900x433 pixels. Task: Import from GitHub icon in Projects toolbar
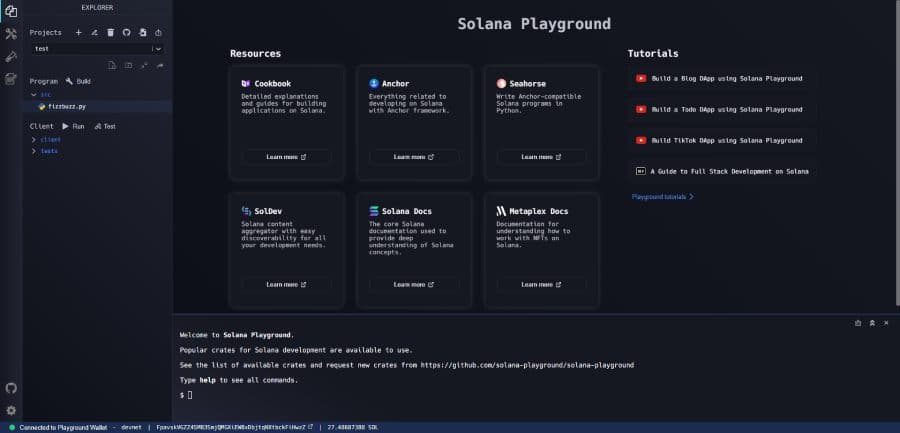click(126, 33)
